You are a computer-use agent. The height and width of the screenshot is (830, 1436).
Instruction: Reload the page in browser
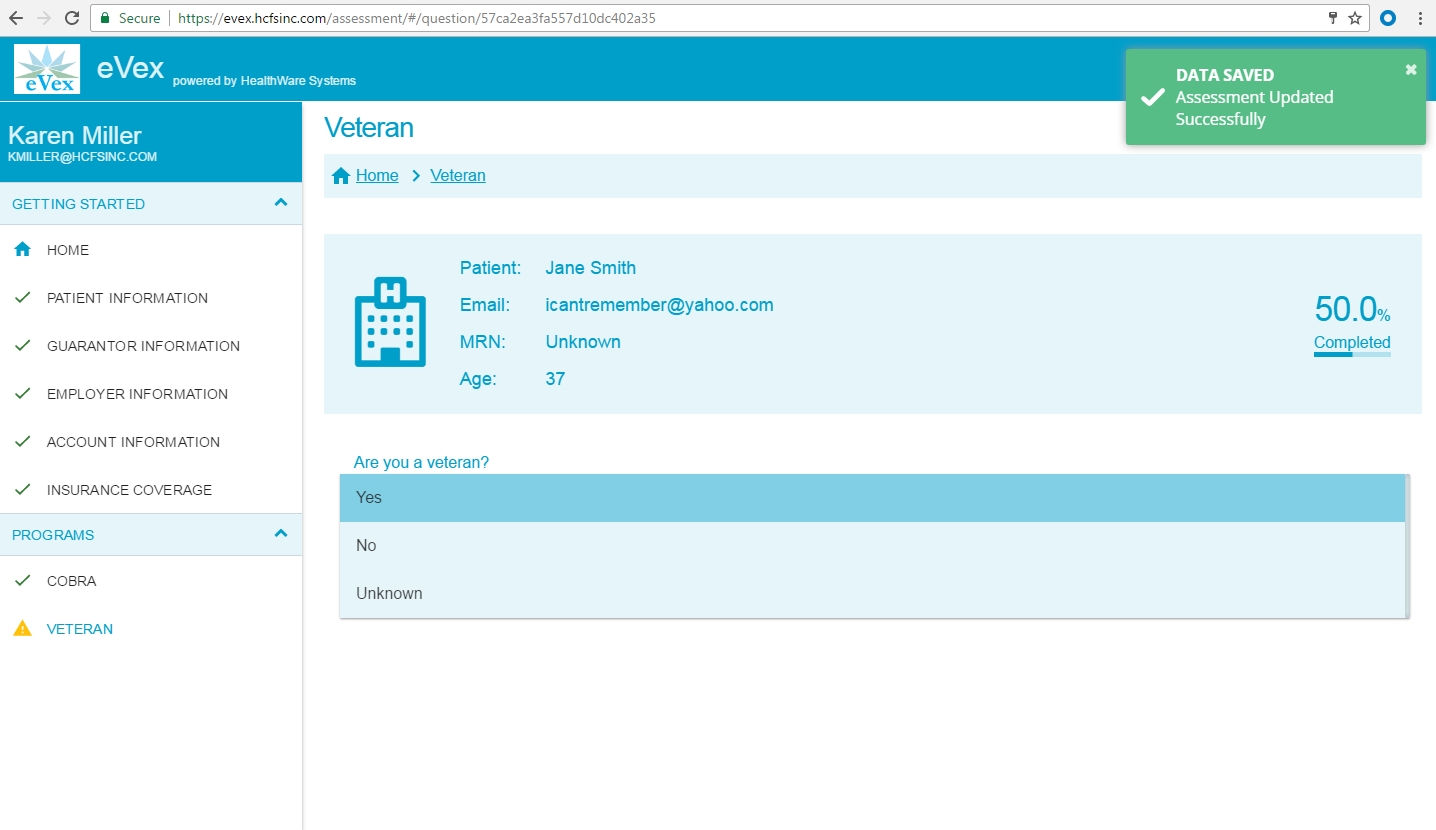72,18
